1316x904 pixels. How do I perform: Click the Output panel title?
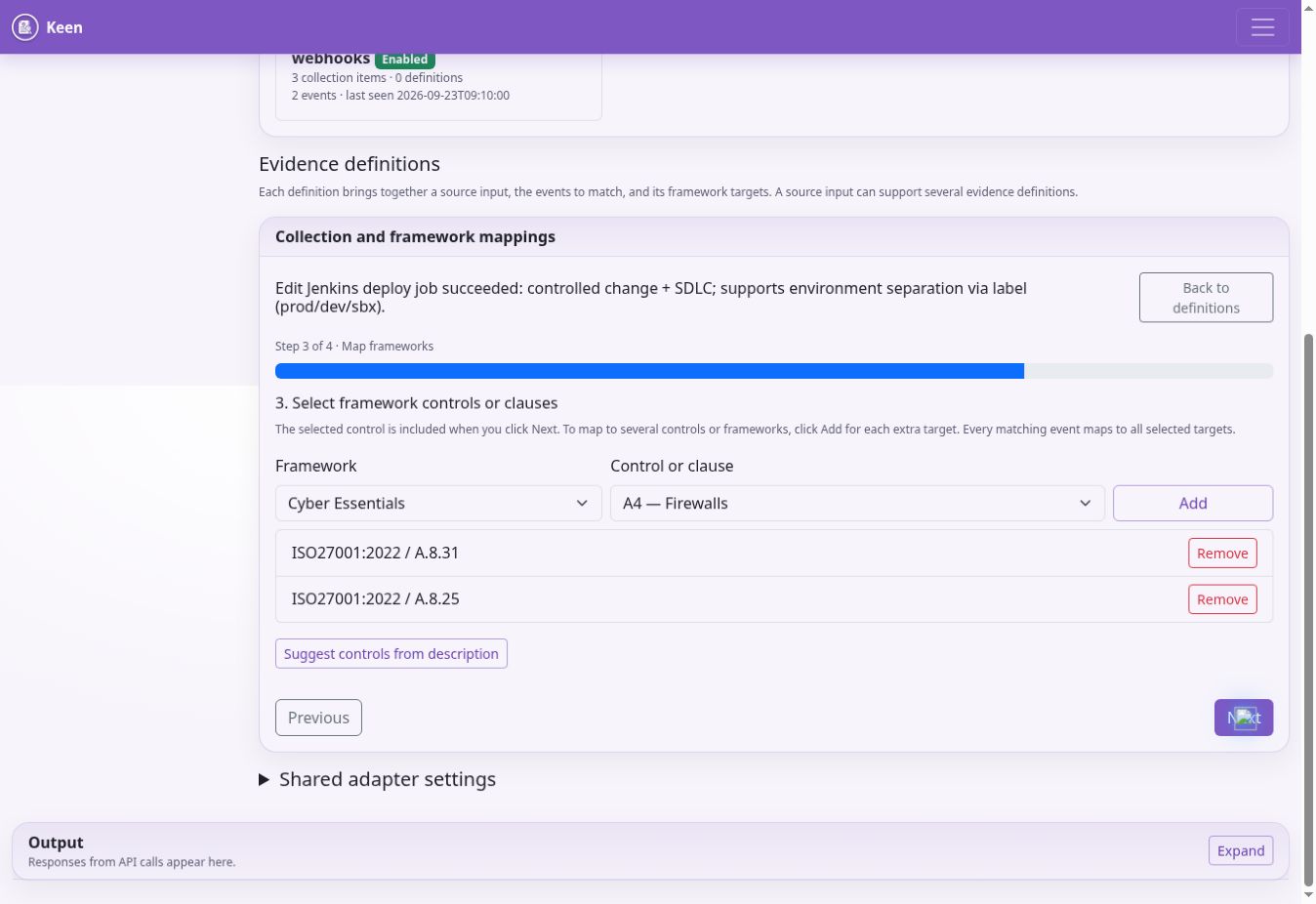[x=56, y=842]
